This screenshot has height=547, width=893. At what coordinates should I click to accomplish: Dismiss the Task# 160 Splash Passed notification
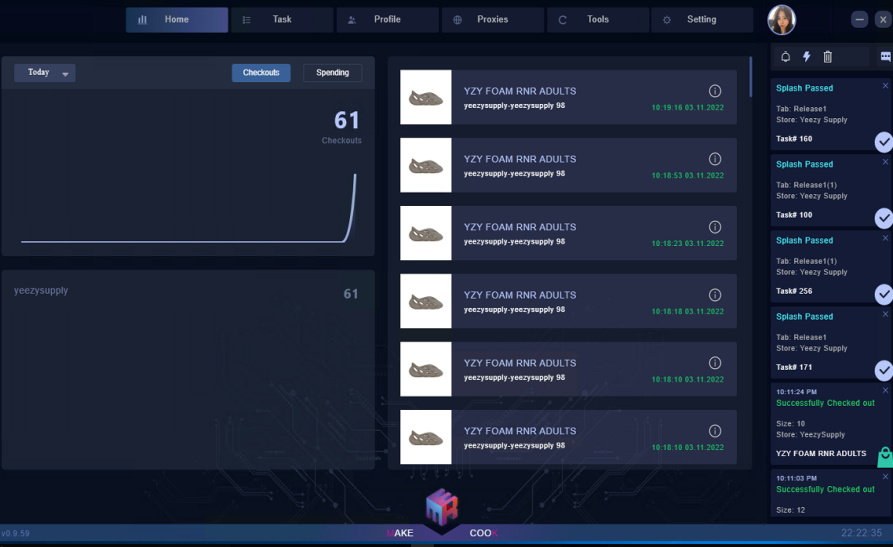pos(885,85)
